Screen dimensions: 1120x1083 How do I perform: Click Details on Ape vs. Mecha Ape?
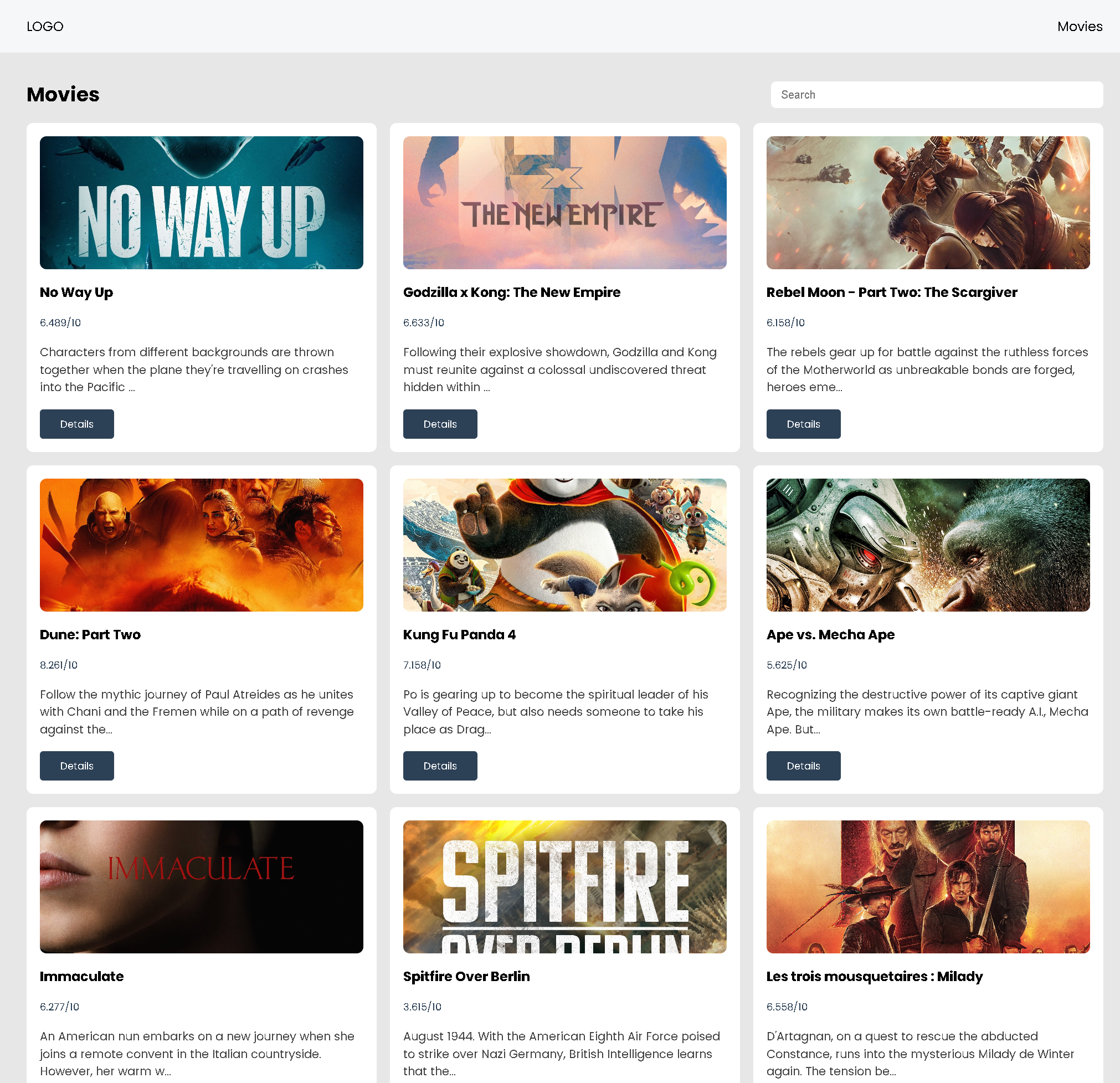[803, 765]
